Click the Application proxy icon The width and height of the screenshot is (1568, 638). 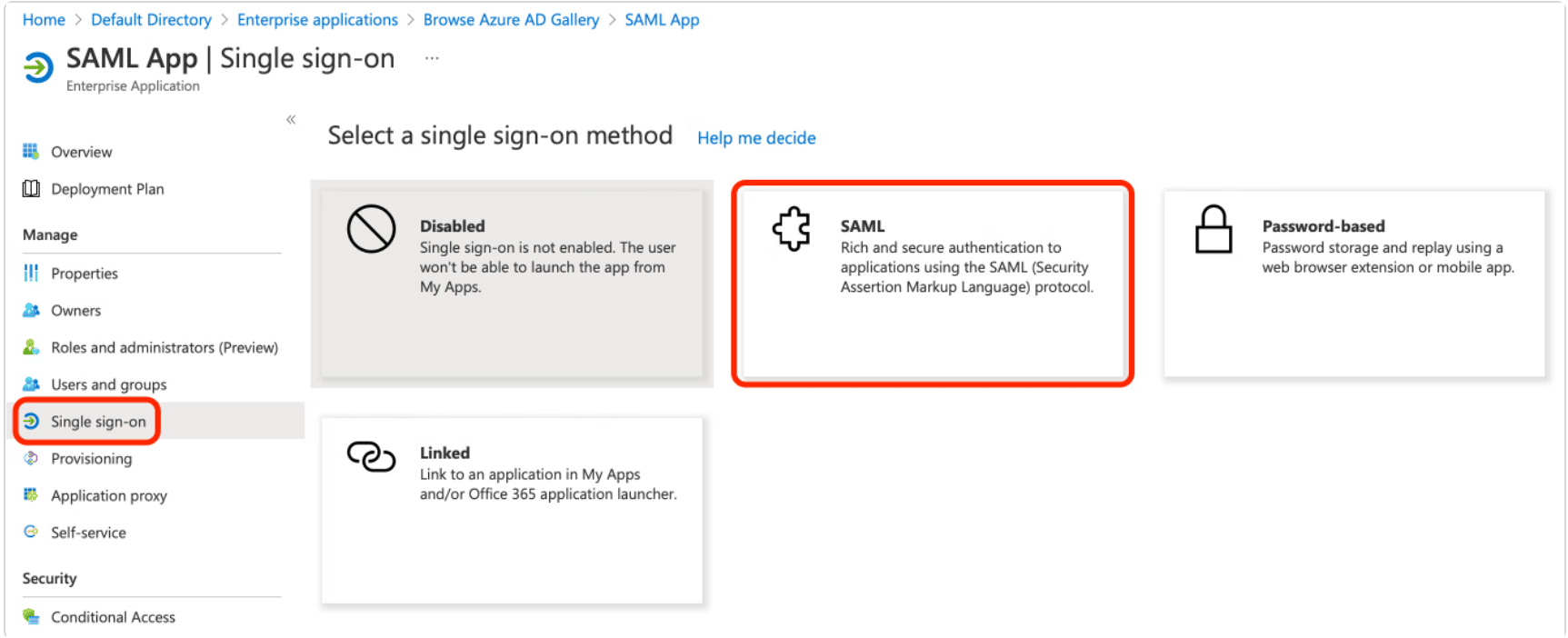[x=31, y=494]
